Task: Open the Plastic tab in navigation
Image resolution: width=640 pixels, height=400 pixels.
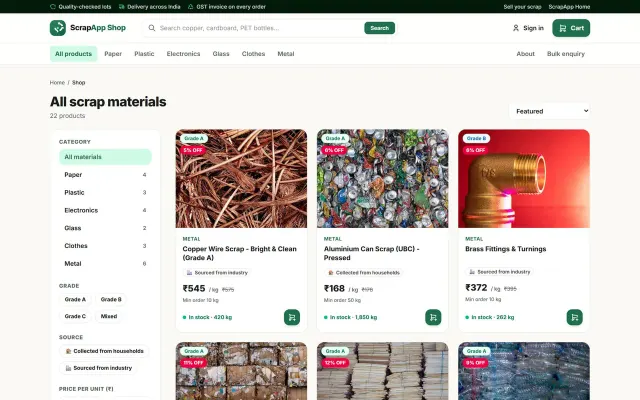Action: click(x=144, y=53)
